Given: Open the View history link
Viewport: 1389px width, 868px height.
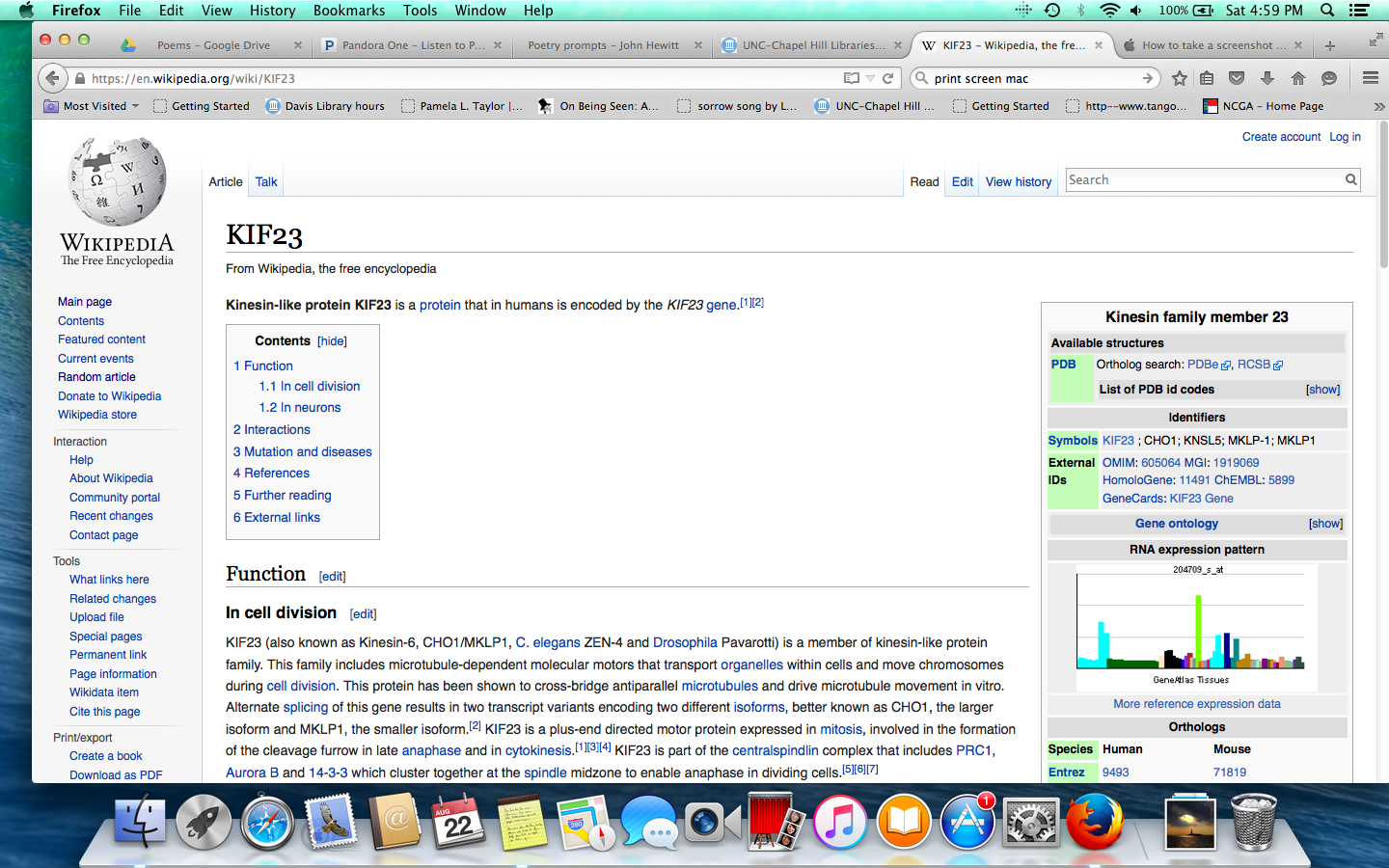Looking at the screenshot, I should pyautogui.click(x=1018, y=181).
